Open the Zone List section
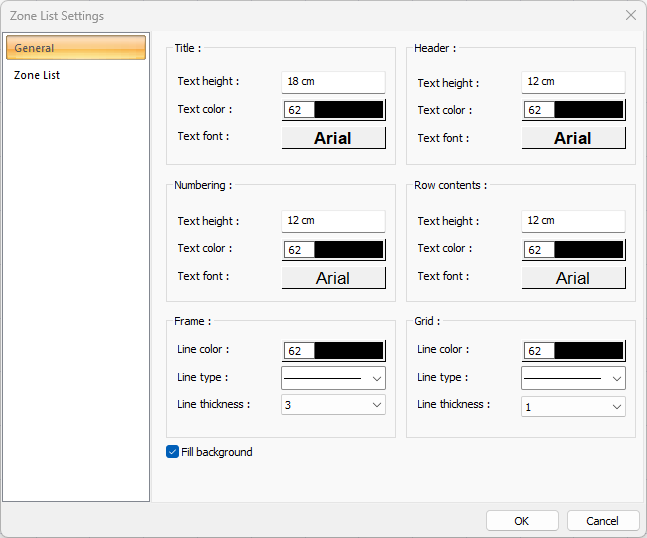This screenshot has height=538, width=647. pos(37,75)
